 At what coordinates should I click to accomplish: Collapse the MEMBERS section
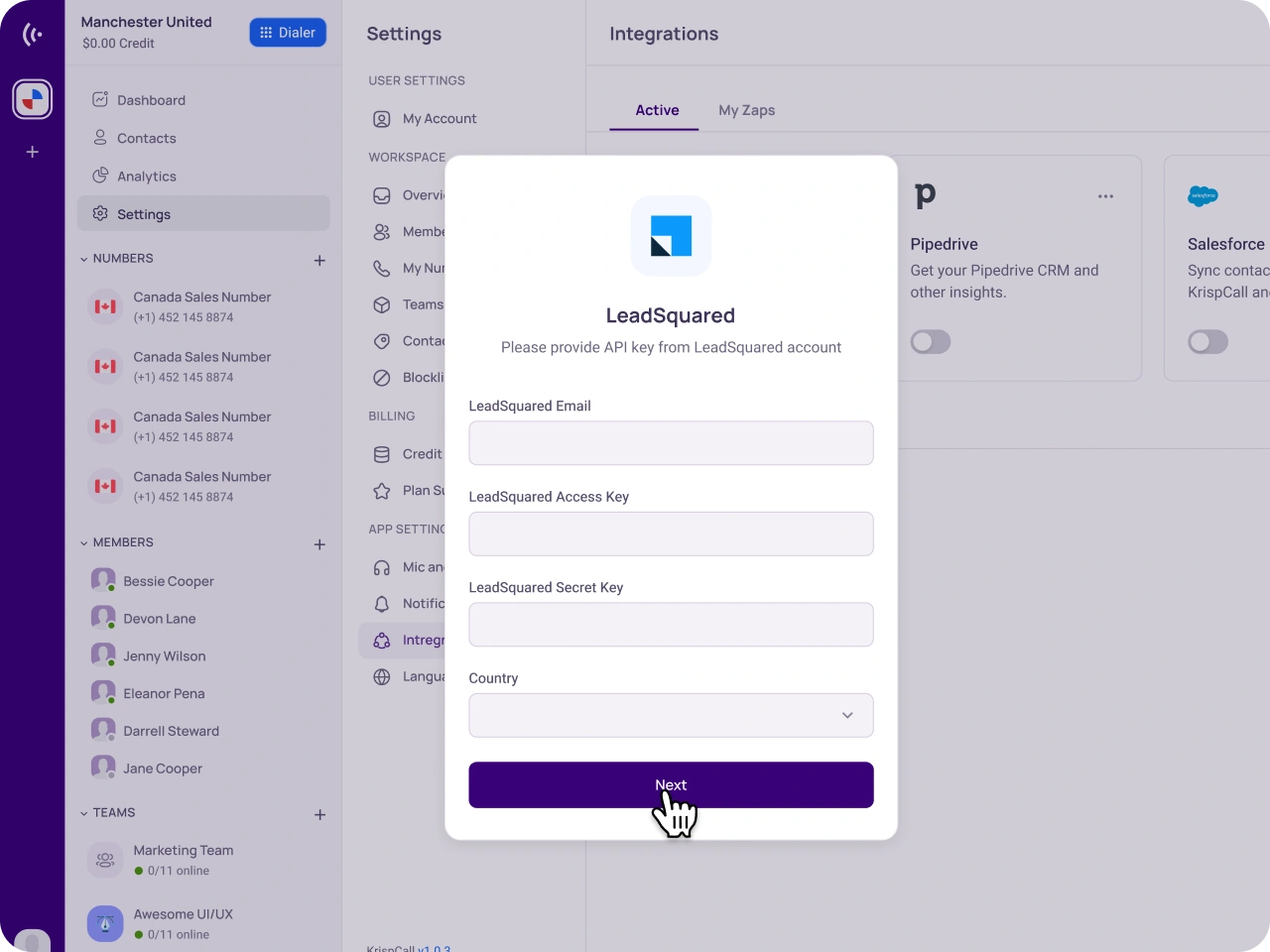point(84,543)
